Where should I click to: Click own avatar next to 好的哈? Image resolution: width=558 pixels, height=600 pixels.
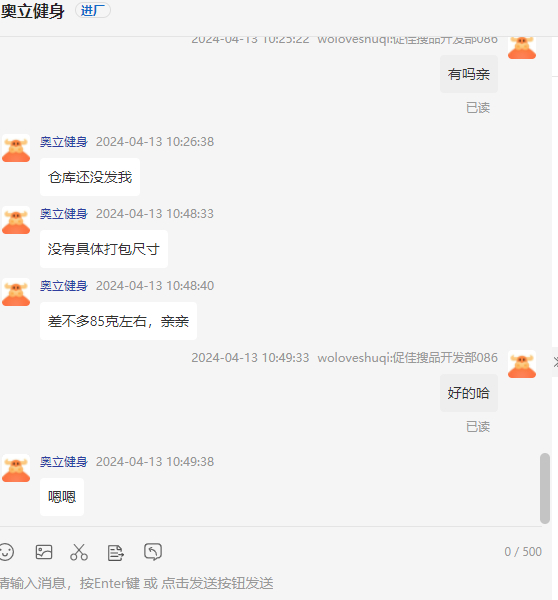click(522, 364)
